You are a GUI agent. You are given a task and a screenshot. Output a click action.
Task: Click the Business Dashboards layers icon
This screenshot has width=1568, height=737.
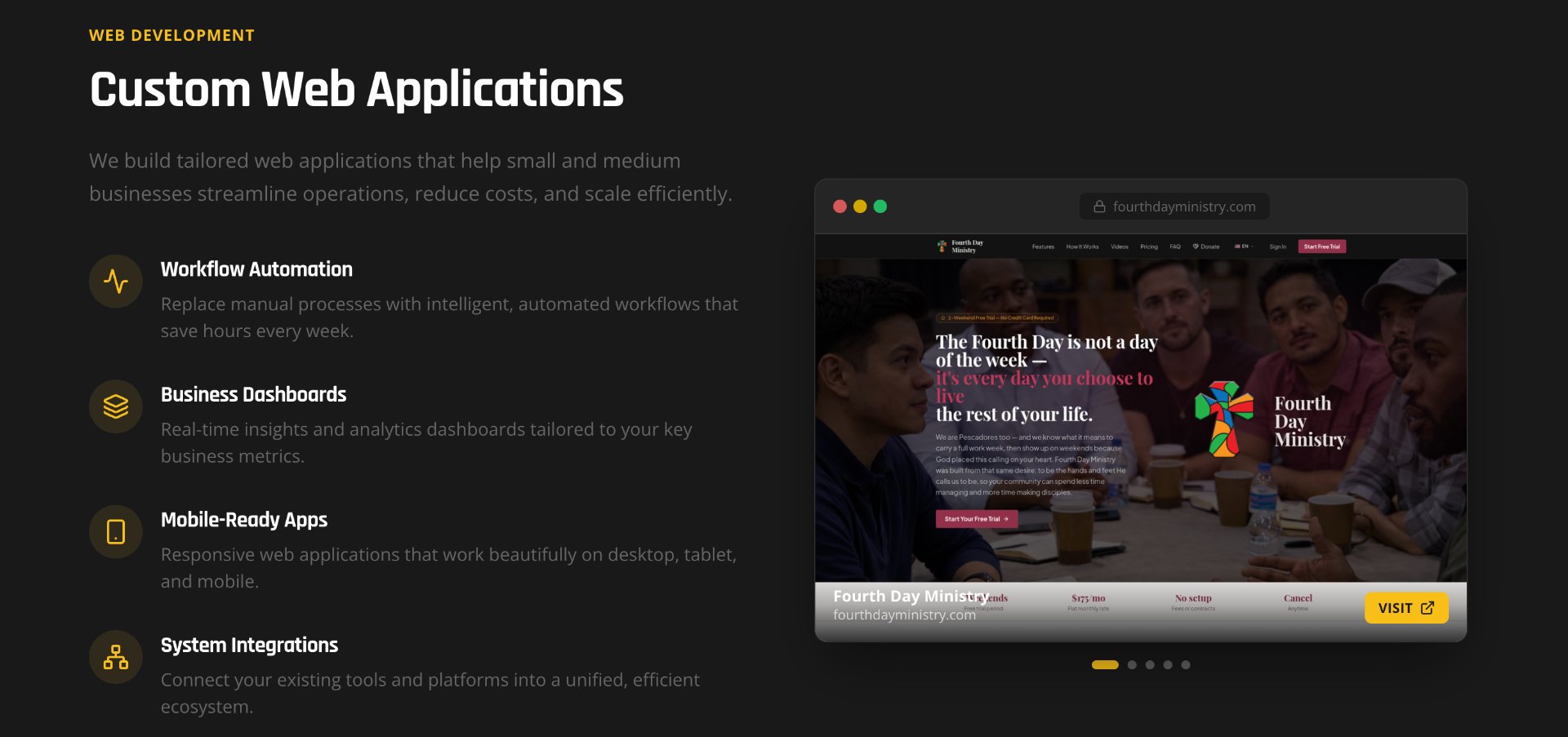click(116, 406)
